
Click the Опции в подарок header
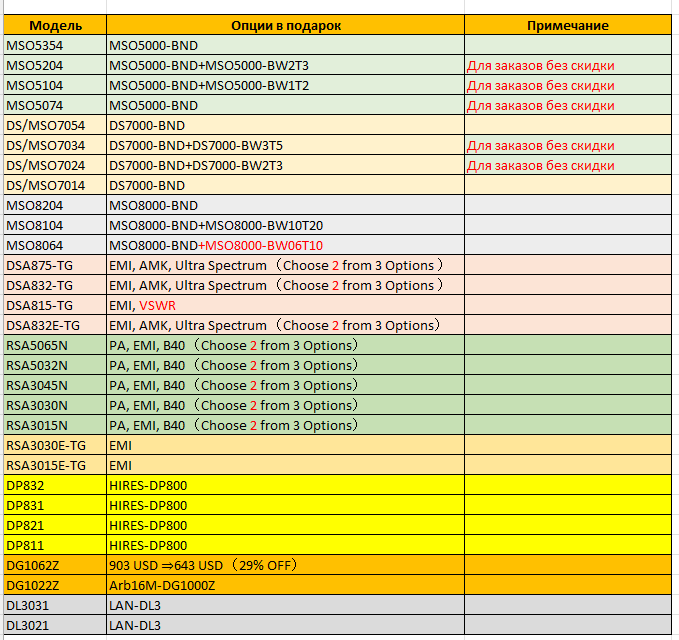click(285, 25)
